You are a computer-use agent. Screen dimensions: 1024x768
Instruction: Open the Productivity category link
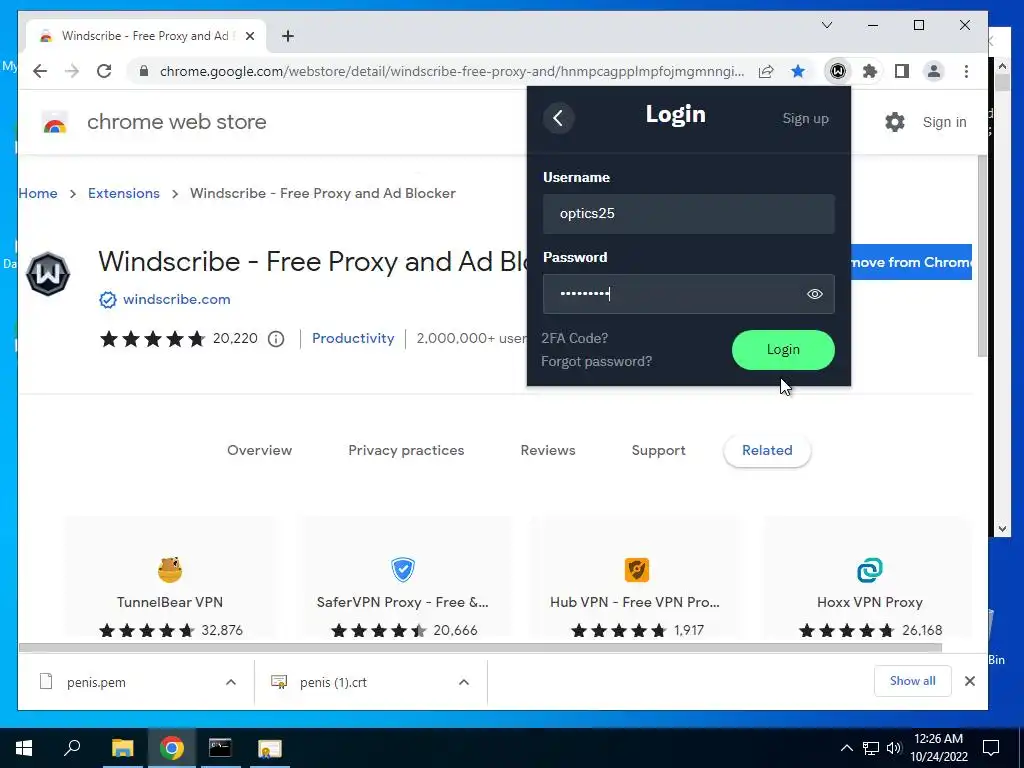[x=353, y=338]
